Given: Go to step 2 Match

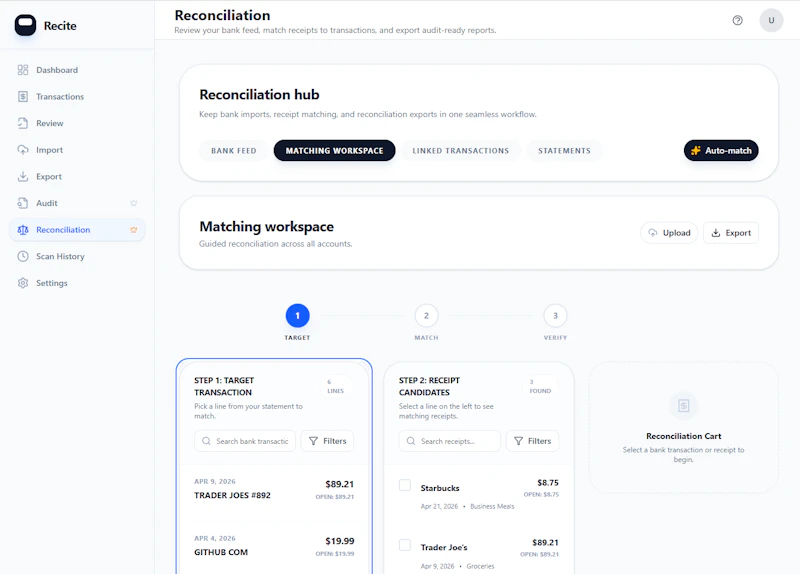Looking at the screenshot, I should tap(427, 316).
